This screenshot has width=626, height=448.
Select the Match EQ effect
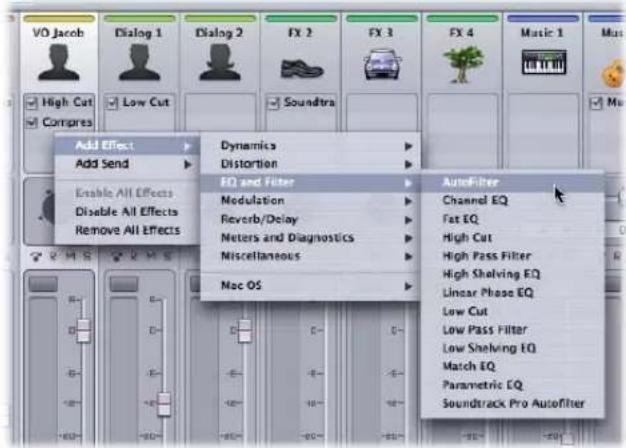coord(513,366)
